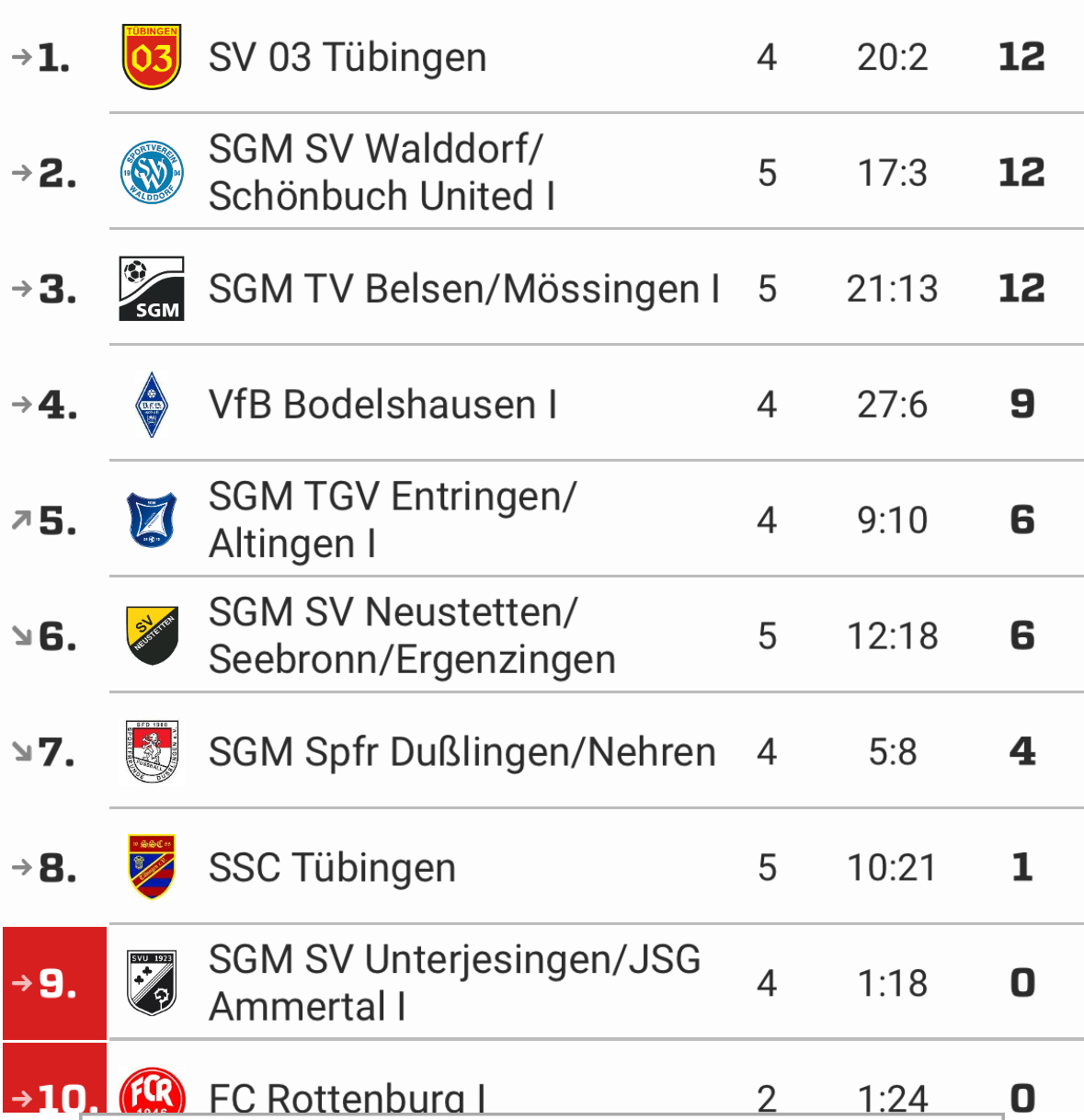
Task: Click the VfB Bodelshausen diamond crest
Action: pos(152,405)
